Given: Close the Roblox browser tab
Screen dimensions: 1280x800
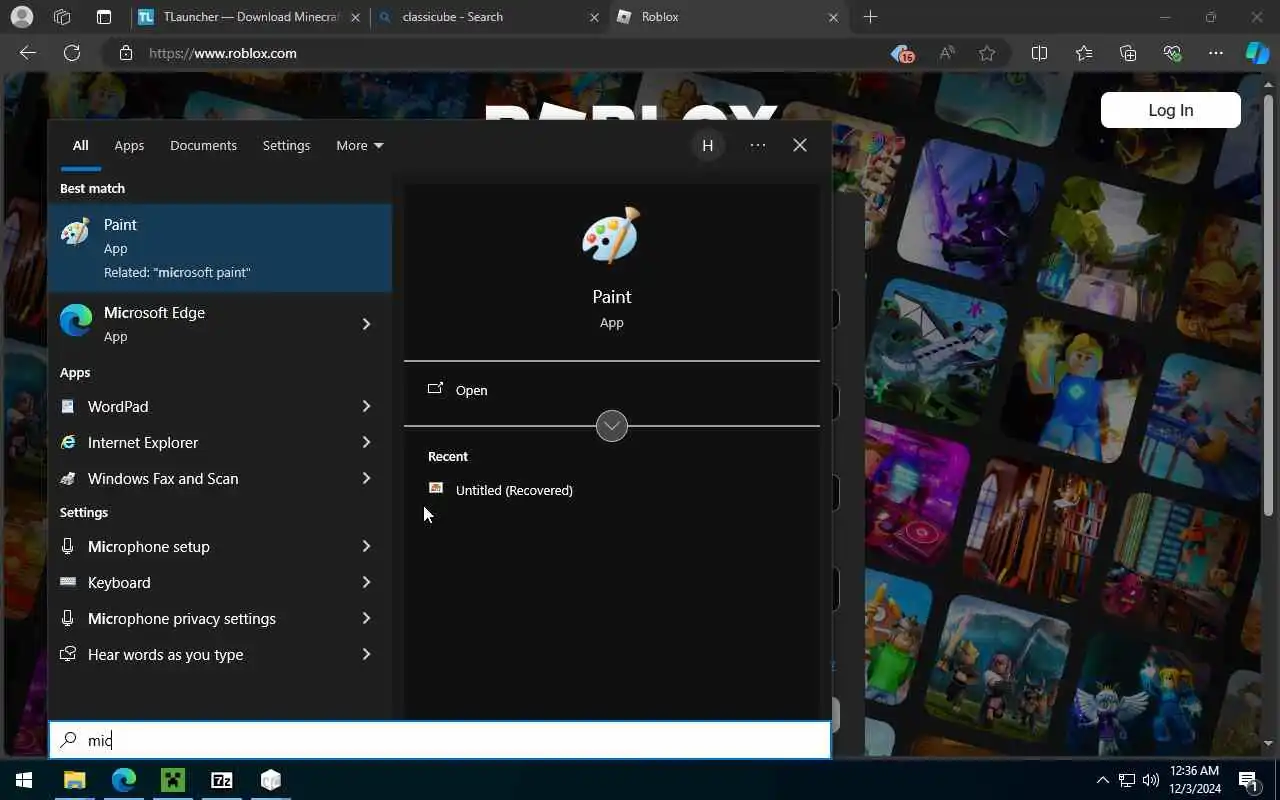Looking at the screenshot, I should (x=834, y=17).
